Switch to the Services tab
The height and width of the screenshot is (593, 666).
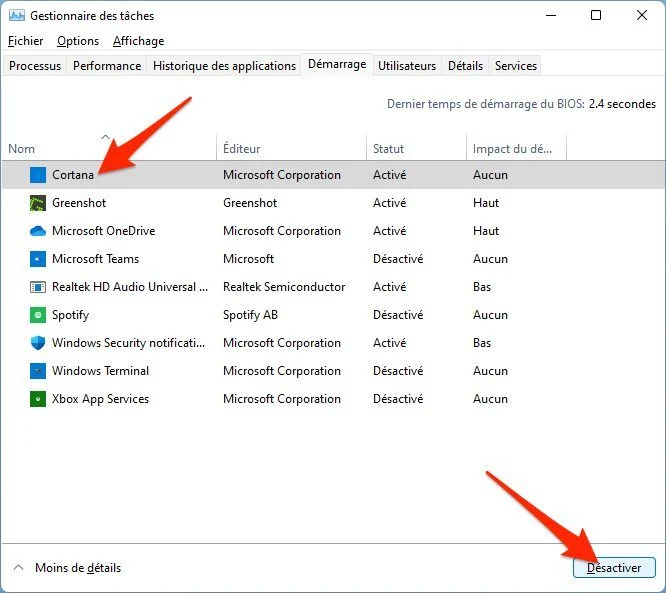(x=516, y=65)
